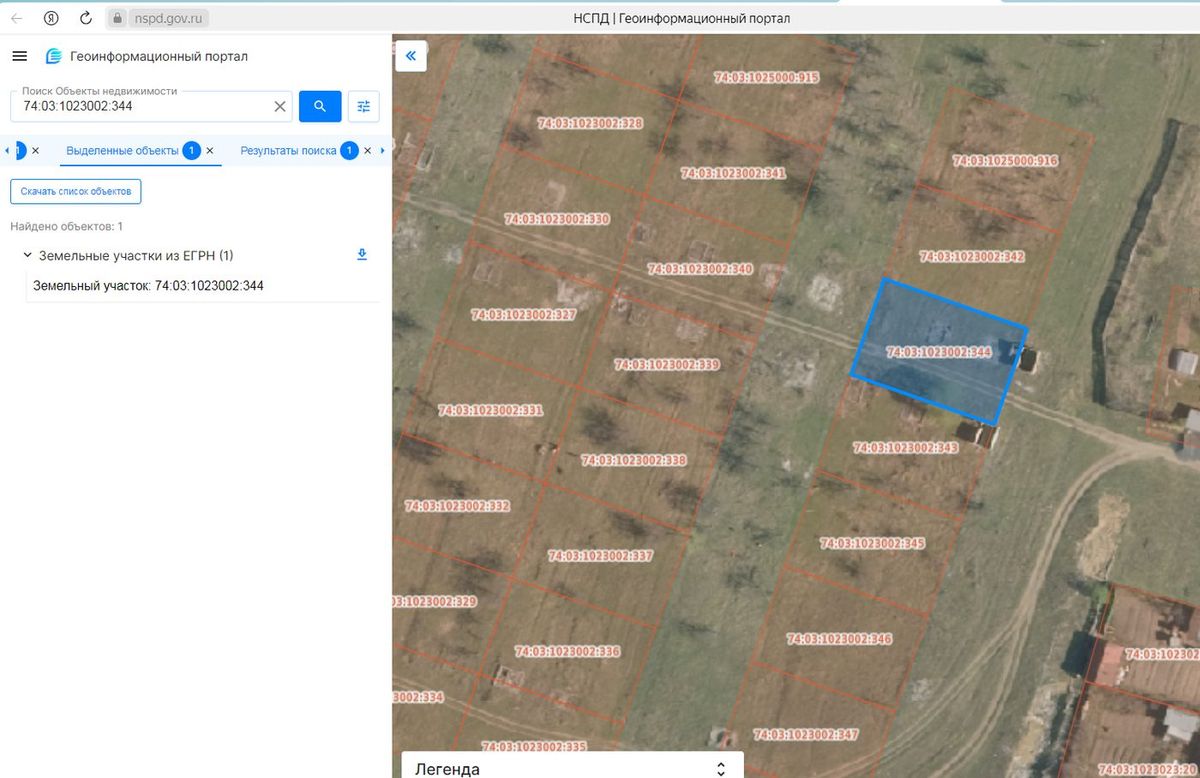
Task: Click parcel label 74:03:1023002:332
Action: pyautogui.click(x=457, y=507)
